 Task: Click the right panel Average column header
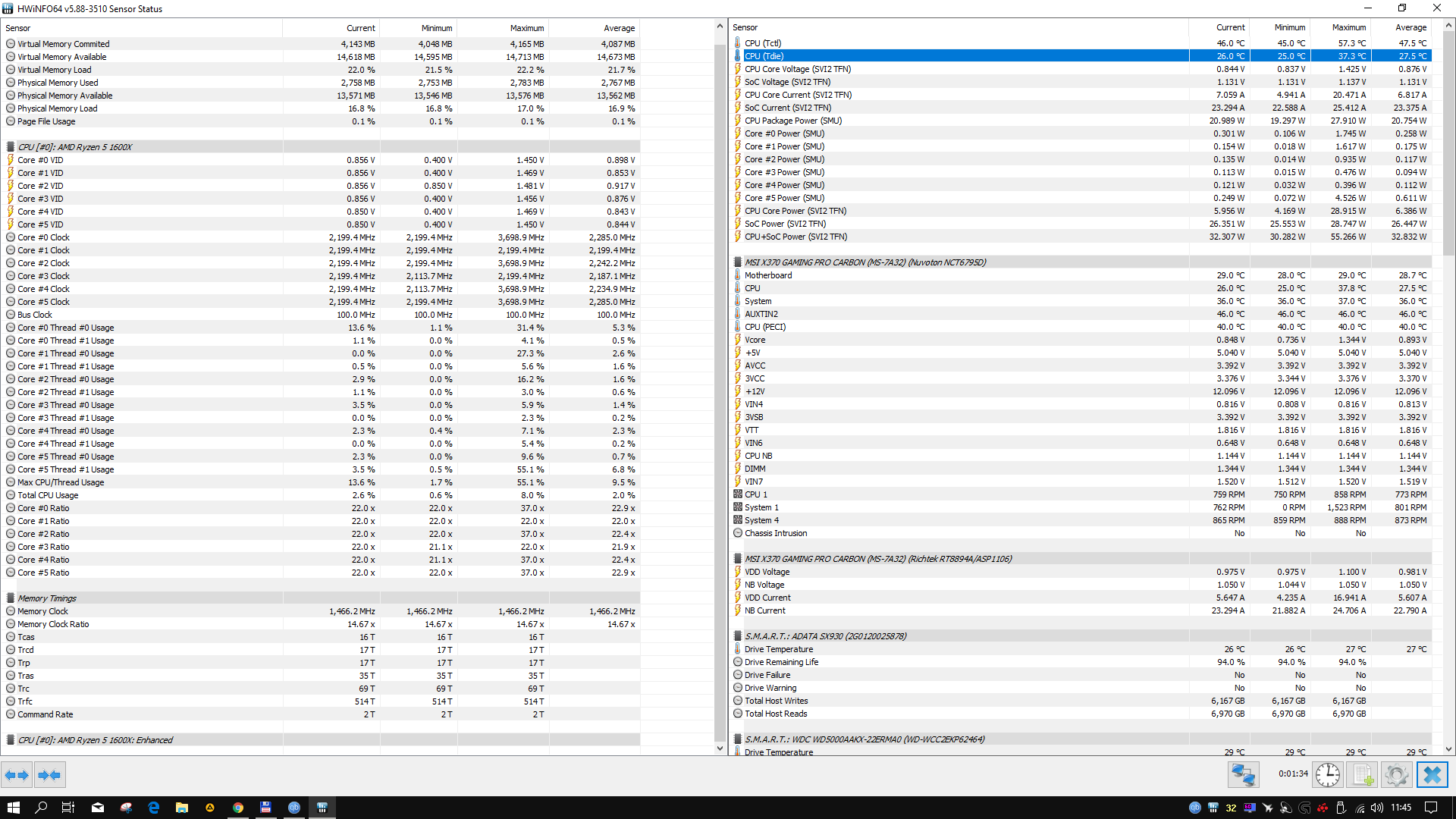point(1401,27)
